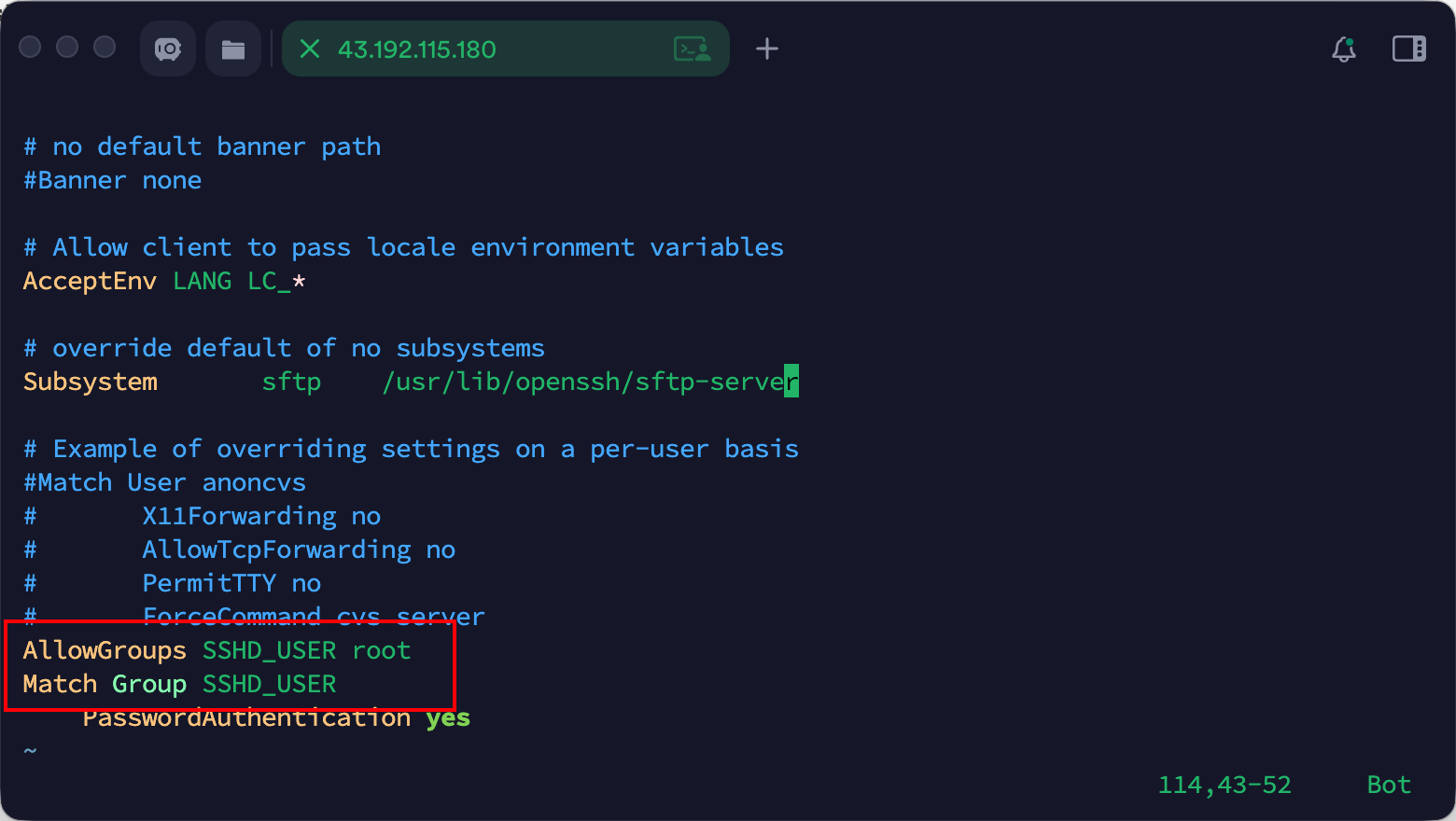Click the '#Banner none' commented line
This screenshot has width=1456, height=821.
pos(112,181)
